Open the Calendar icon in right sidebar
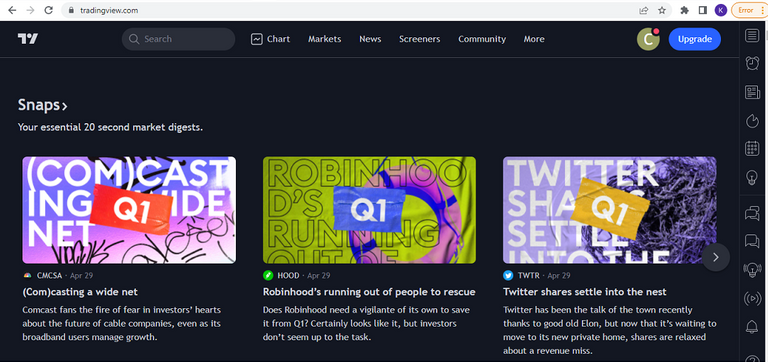Image resolution: width=768 pixels, height=362 pixels. (x=752, y=149)
